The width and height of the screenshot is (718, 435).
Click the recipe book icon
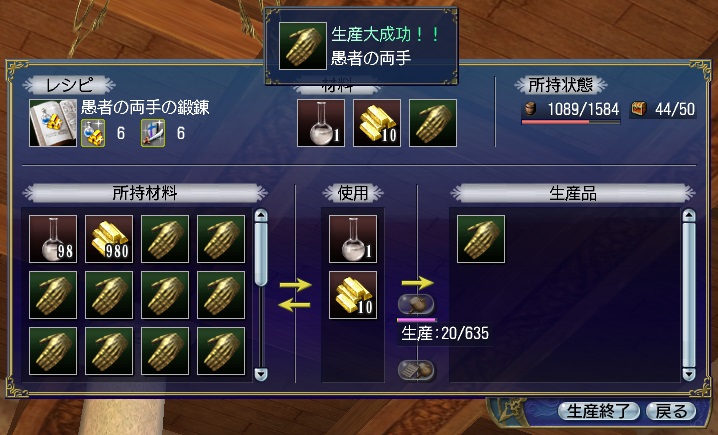coord(53,123)
